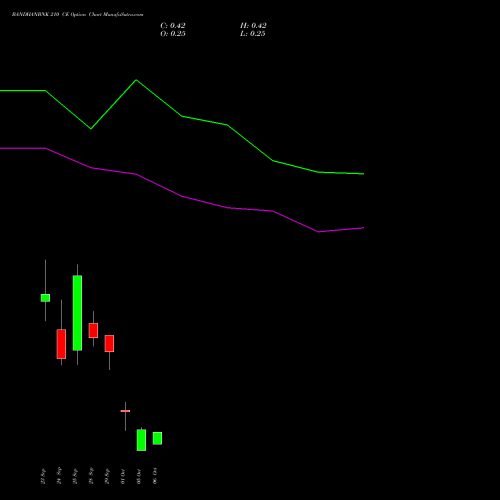Select the tall green candlestick for 25 Sep
Viewport: 500px width, 500px height.
point(77,313)
